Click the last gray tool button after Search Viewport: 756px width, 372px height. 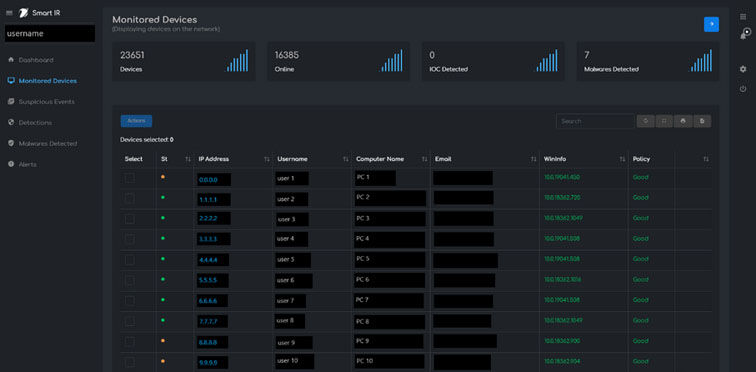[702, 121]
